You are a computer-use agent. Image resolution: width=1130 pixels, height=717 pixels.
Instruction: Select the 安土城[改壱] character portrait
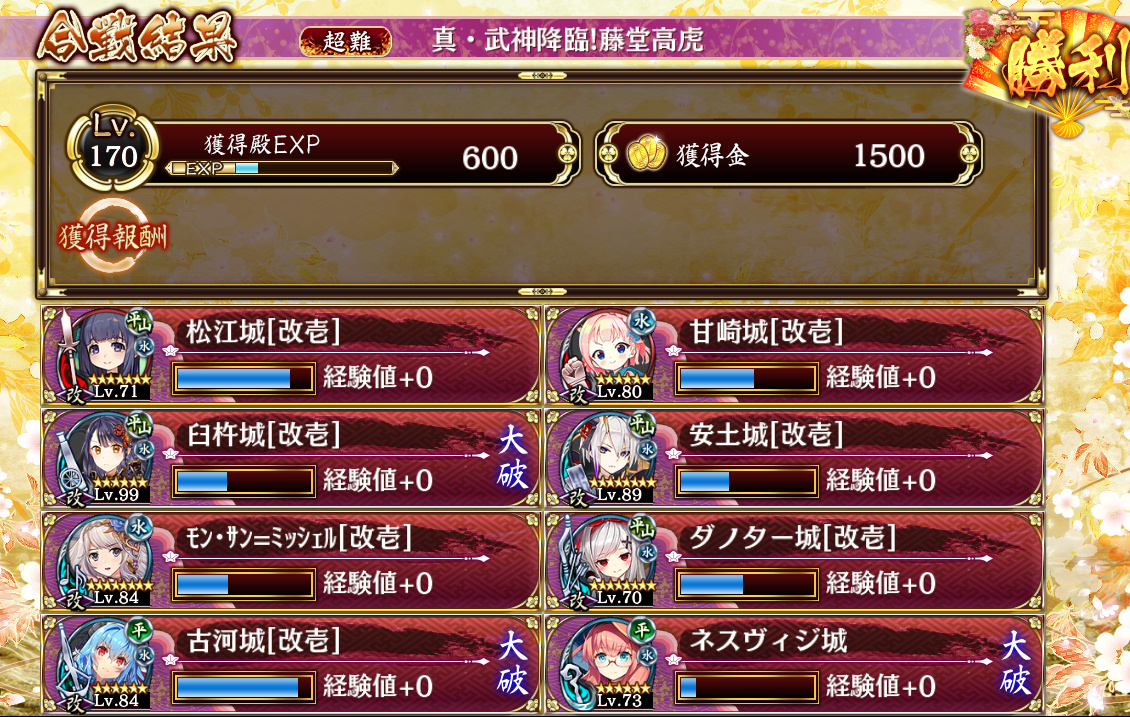click(x=608, y=457)
